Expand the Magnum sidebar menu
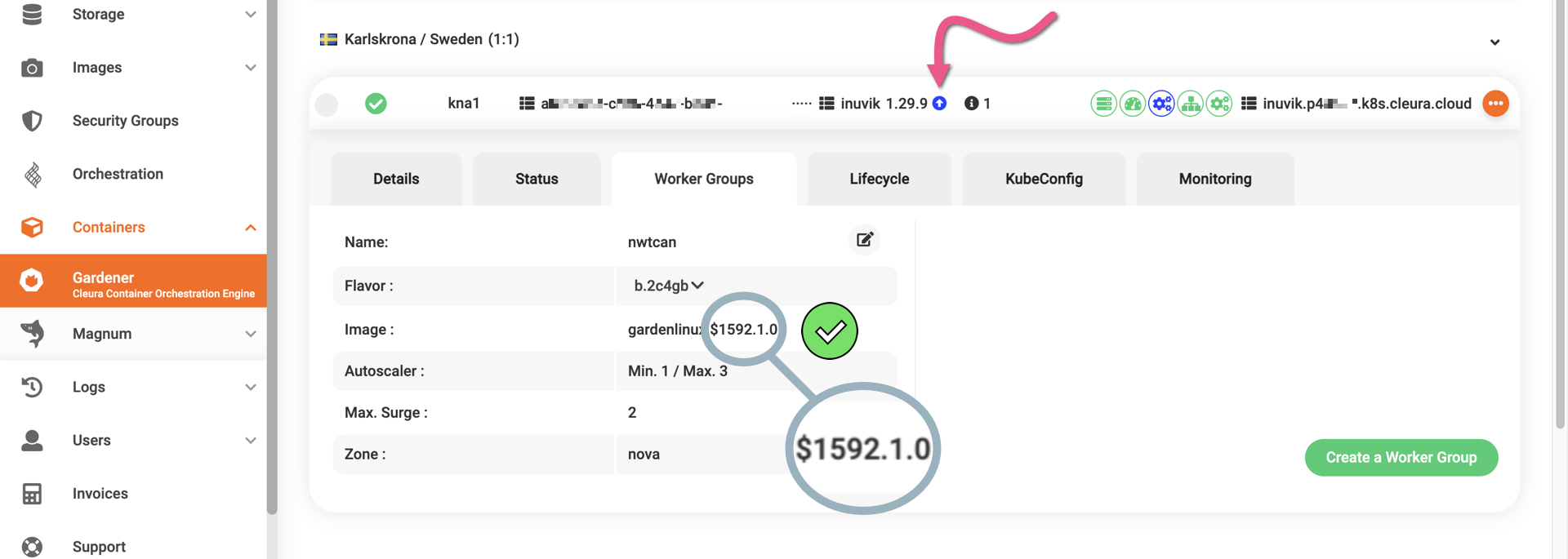Screen dimensions: 1568x559 click(250, 334)
